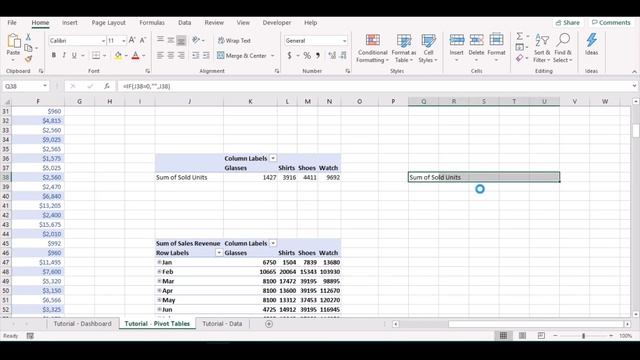640x360 pixels.
Task: Click the Insert Function fx icon
Action: point(107,86)
